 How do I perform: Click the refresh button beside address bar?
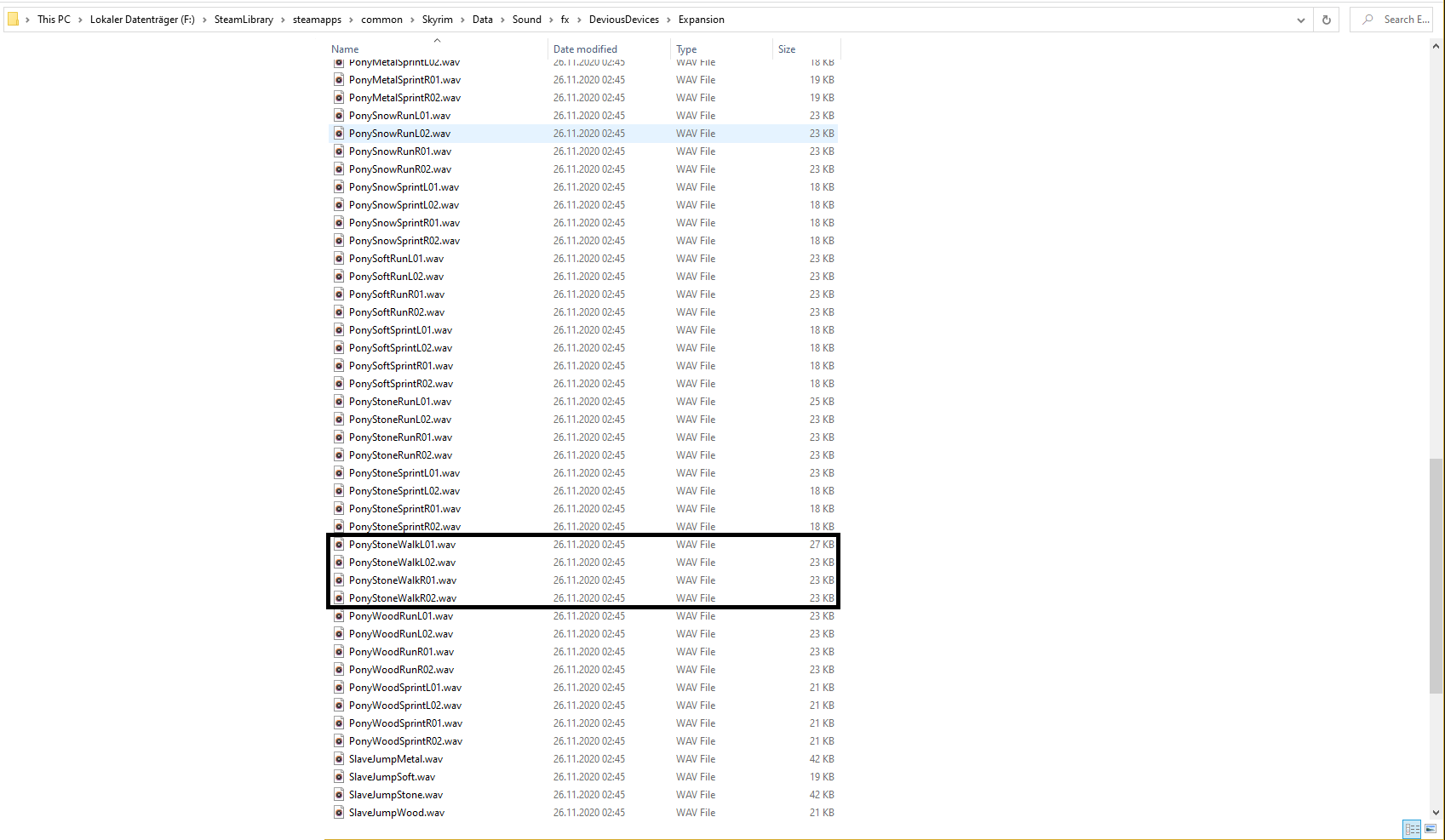pyautogui.click(x=1326, y=20)
